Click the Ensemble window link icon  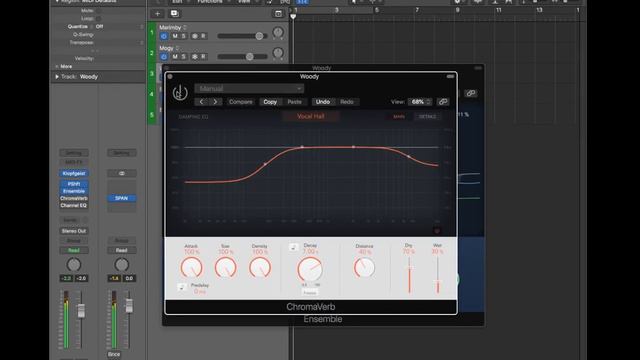(x=471, y=93)
